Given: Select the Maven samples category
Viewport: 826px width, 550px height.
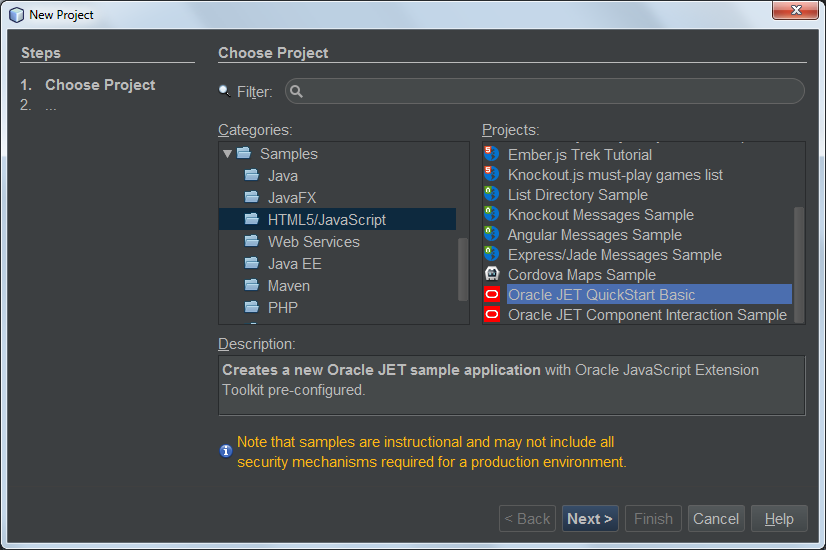Looking at the screenshot, I should (288, 286).
